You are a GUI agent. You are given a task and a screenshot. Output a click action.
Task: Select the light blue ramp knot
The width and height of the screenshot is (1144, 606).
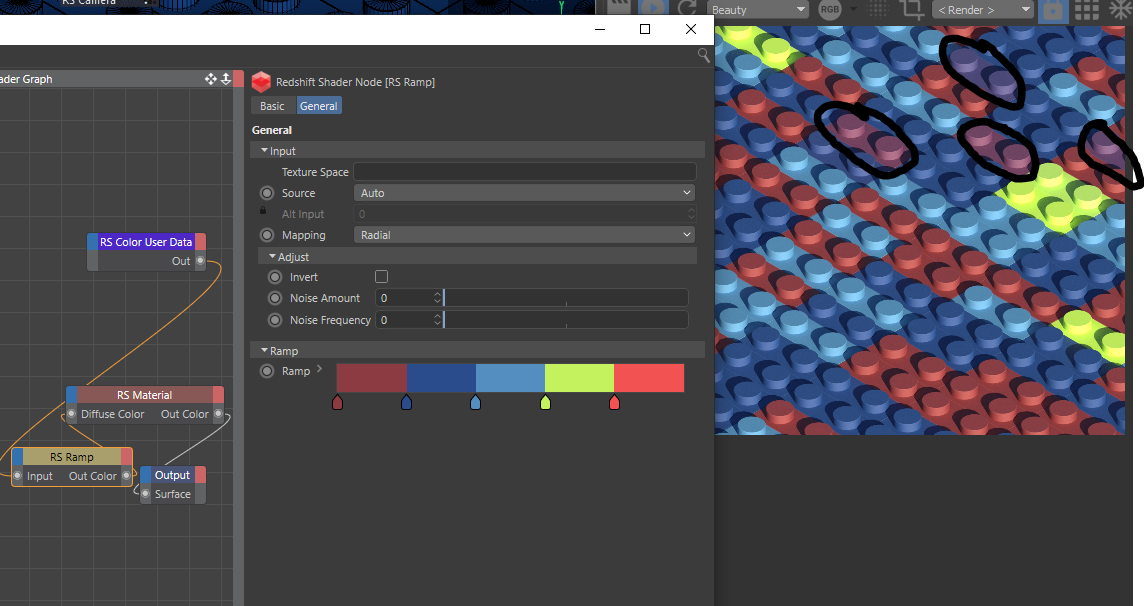click(x=476, y=403)
